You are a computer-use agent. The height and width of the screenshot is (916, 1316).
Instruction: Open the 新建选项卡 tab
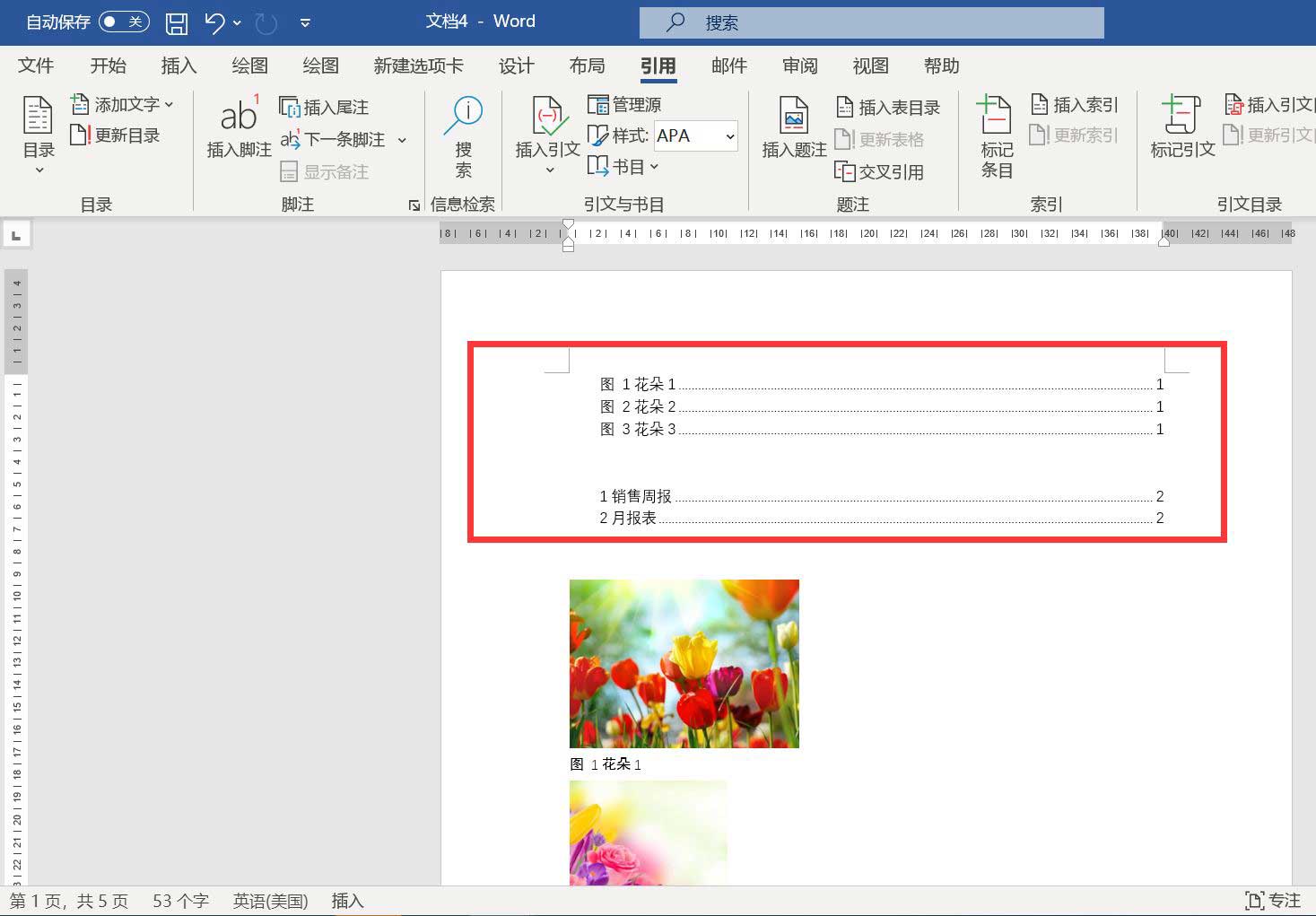418,65
